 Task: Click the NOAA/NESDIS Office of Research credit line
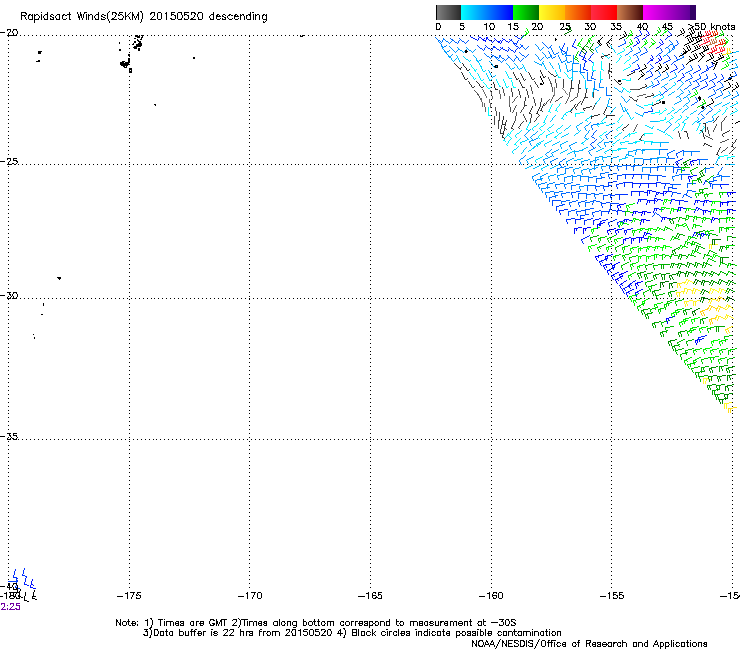tap(589, 644)
